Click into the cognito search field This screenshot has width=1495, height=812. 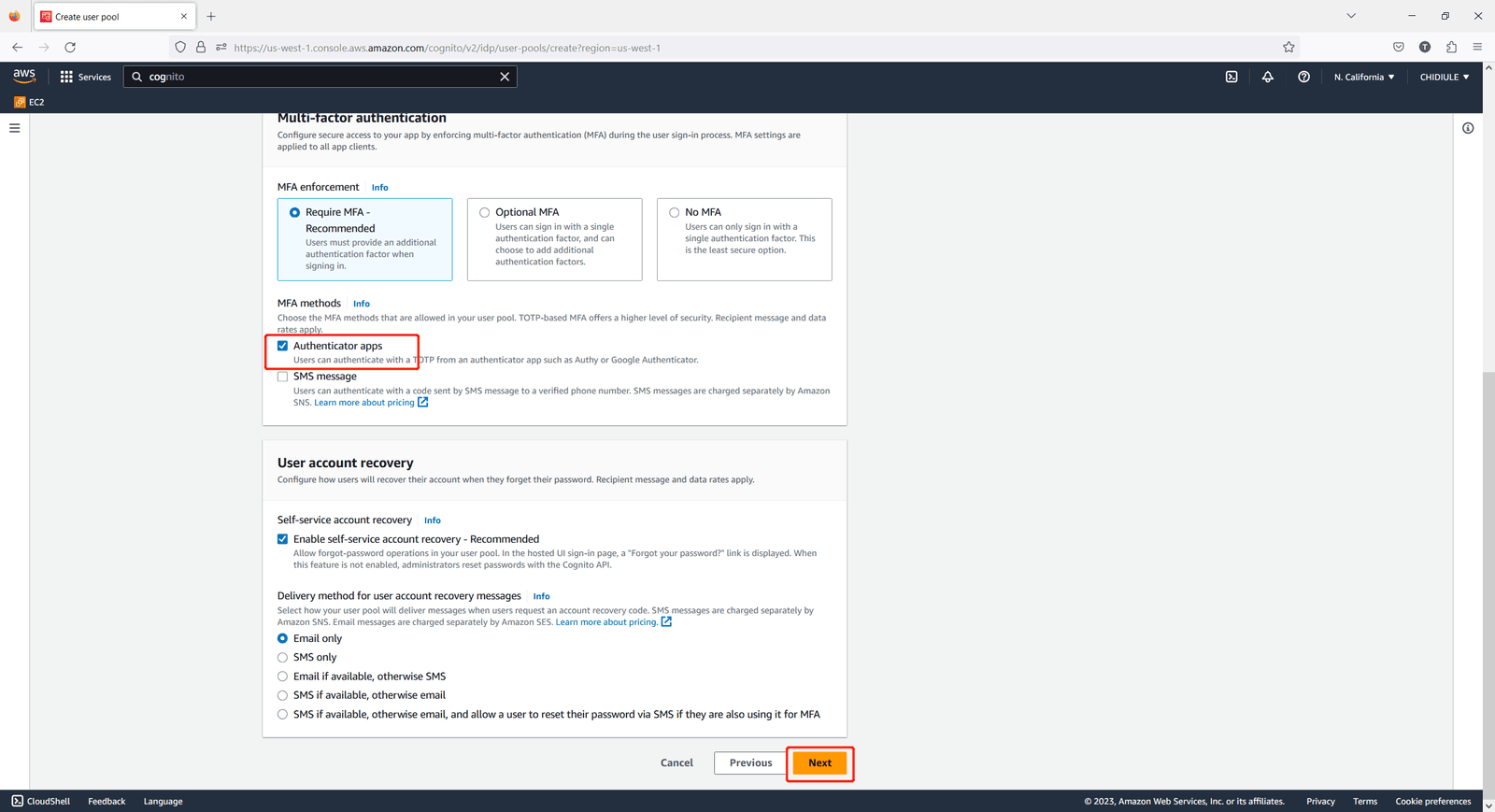(320, 77)
